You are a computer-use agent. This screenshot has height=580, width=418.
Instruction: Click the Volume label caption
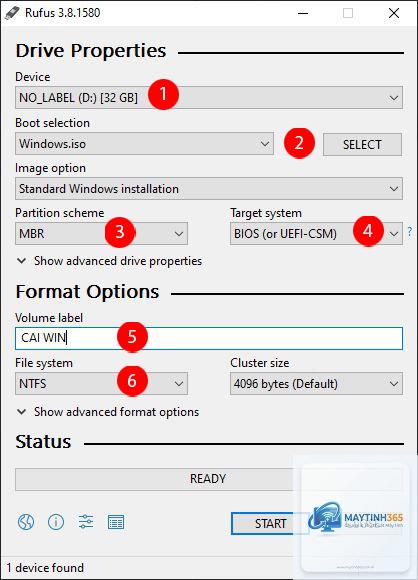pos(49,318)
